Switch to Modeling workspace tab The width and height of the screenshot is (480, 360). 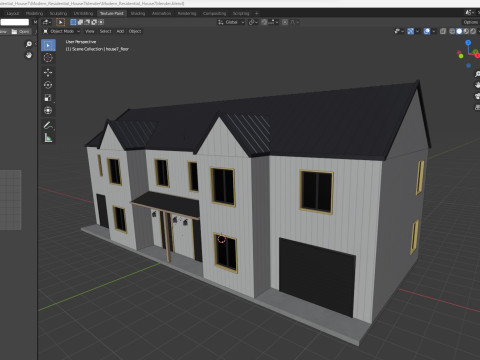35,13
